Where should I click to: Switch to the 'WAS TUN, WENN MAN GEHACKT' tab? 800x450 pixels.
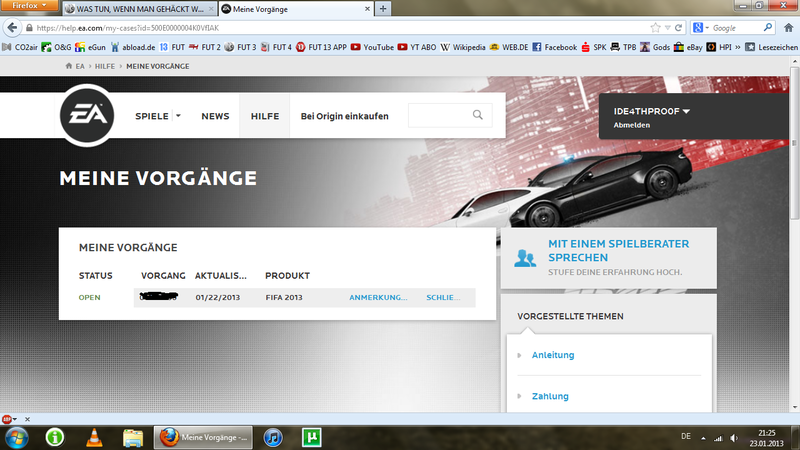[x=139, y=9]
